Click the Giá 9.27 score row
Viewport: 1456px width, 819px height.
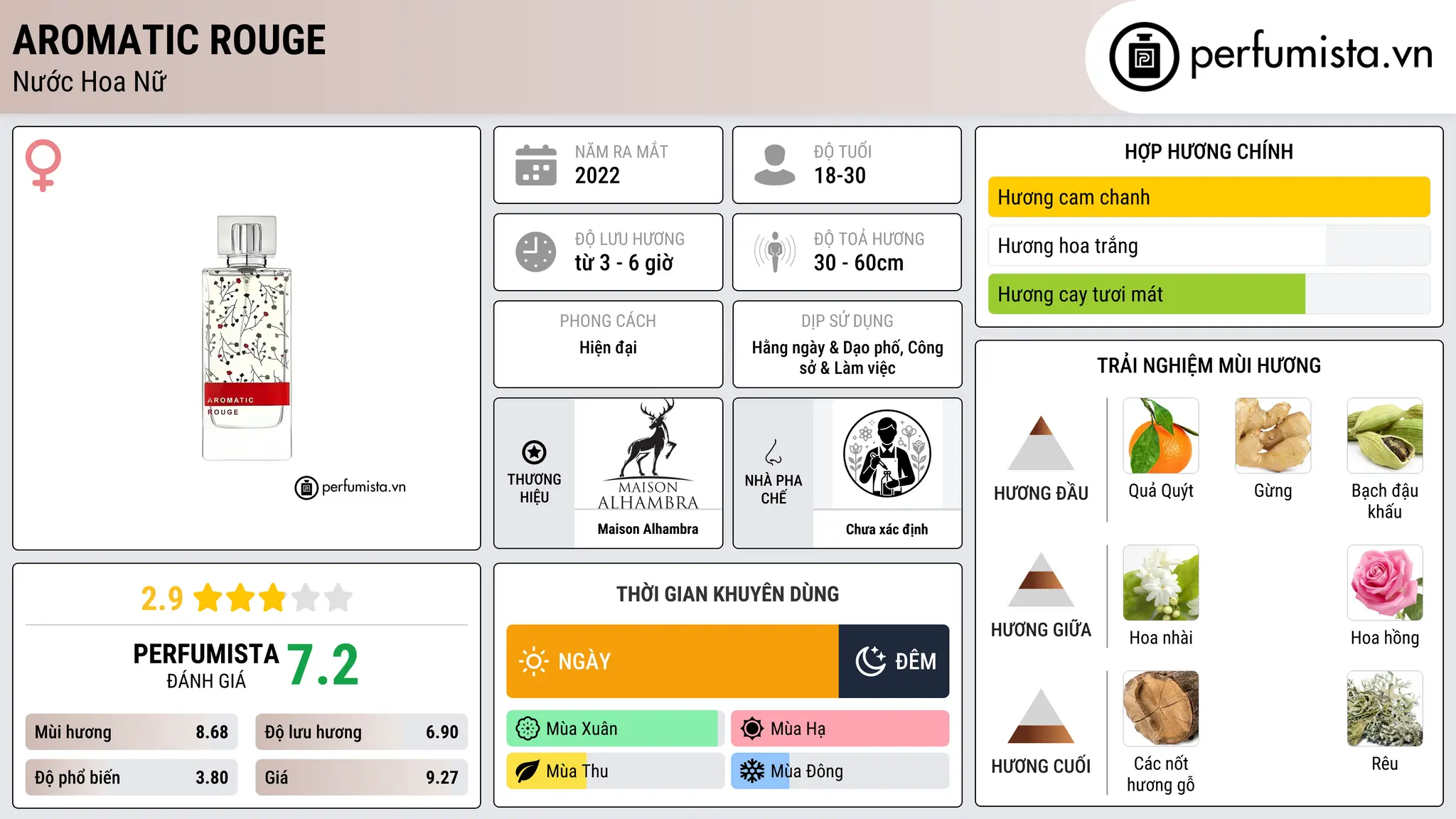tap(361, 778)
